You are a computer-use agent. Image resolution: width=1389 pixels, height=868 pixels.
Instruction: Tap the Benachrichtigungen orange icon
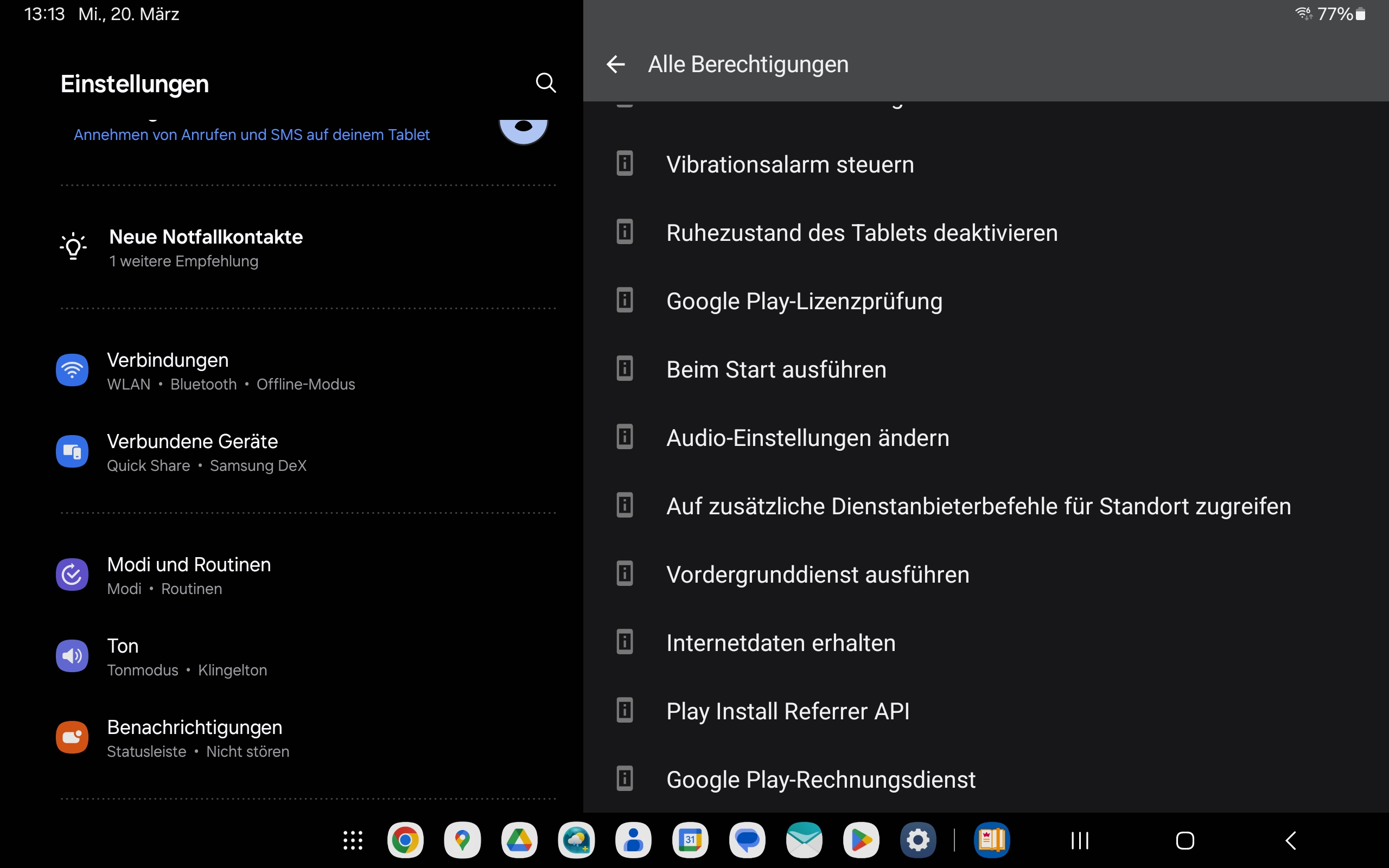[x=72, y=738]
